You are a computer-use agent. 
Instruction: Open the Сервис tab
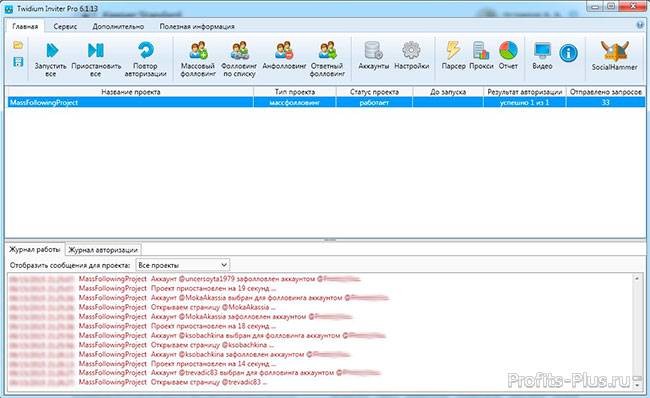click(65, 26)
